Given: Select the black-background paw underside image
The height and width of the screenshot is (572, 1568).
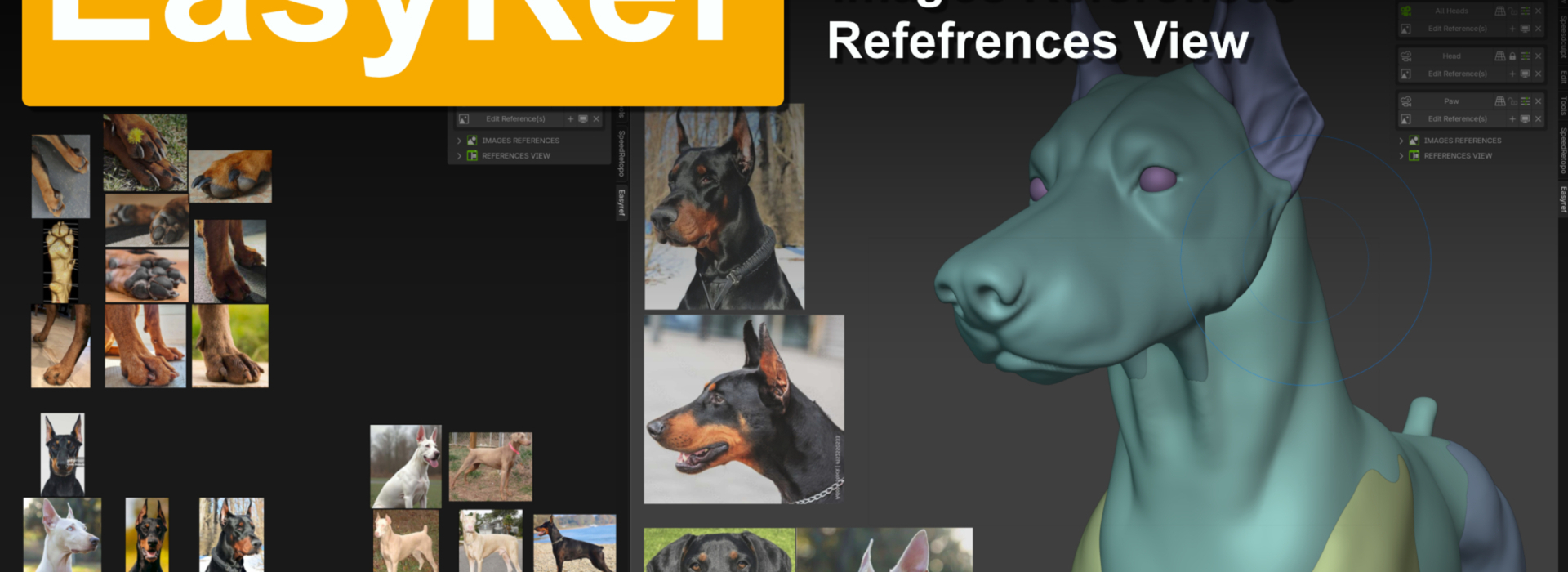Looking at the screenshot, I should coord(61,261).
